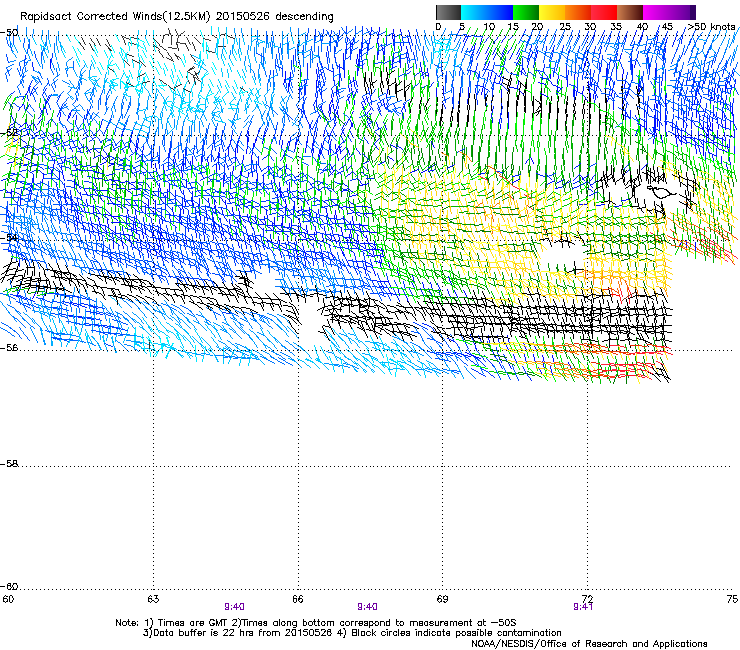Image resolution: width=740 pixels, height=650 pixels.
Task: Click the 66 longitude axis label
Action: pyautogui.click(x=298, y=599)
